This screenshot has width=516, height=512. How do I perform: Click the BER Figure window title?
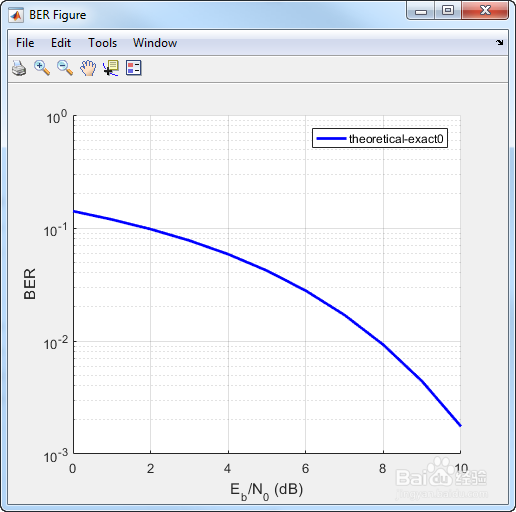click(x=58, y=15)
